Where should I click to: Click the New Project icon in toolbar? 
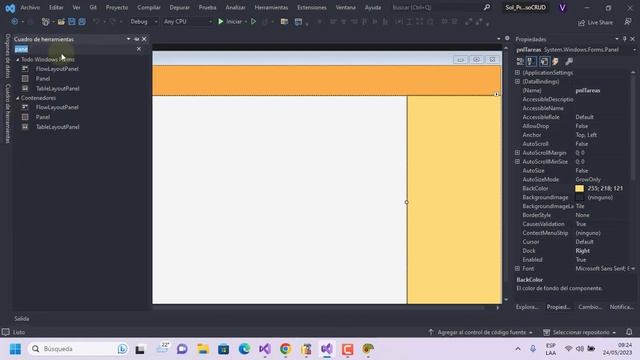[45, 21]
